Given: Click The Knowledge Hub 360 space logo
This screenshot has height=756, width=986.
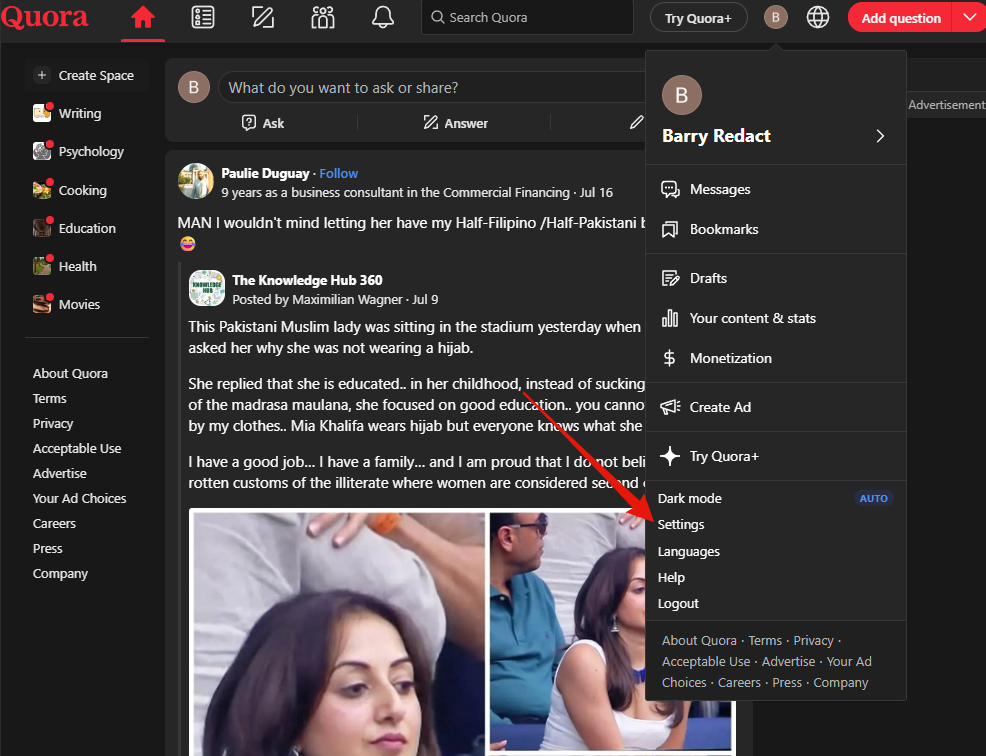Looking at the screenshot, I should point(207,288).
